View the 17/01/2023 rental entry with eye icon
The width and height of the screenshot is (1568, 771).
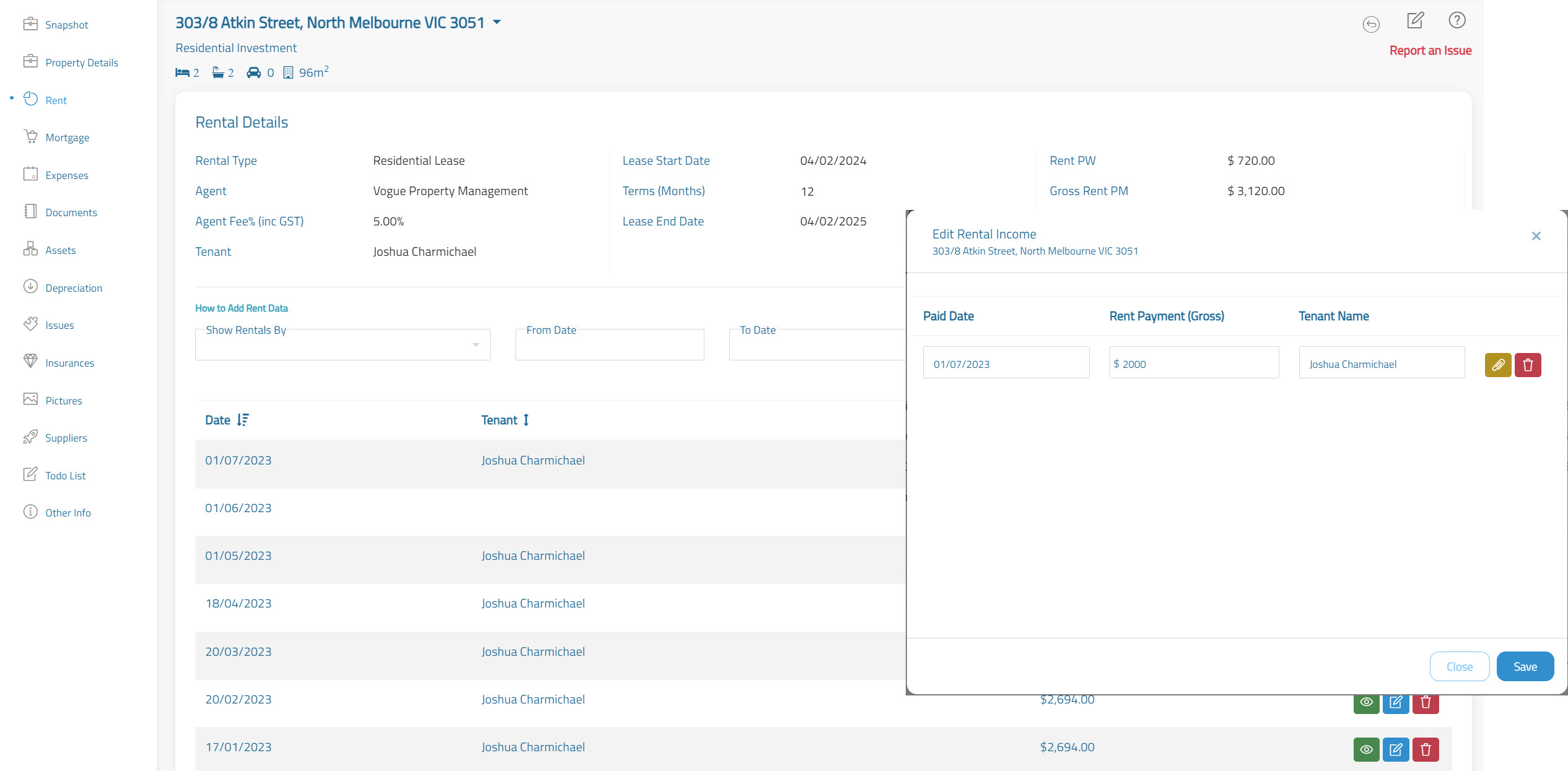[x=1366, y=749]
